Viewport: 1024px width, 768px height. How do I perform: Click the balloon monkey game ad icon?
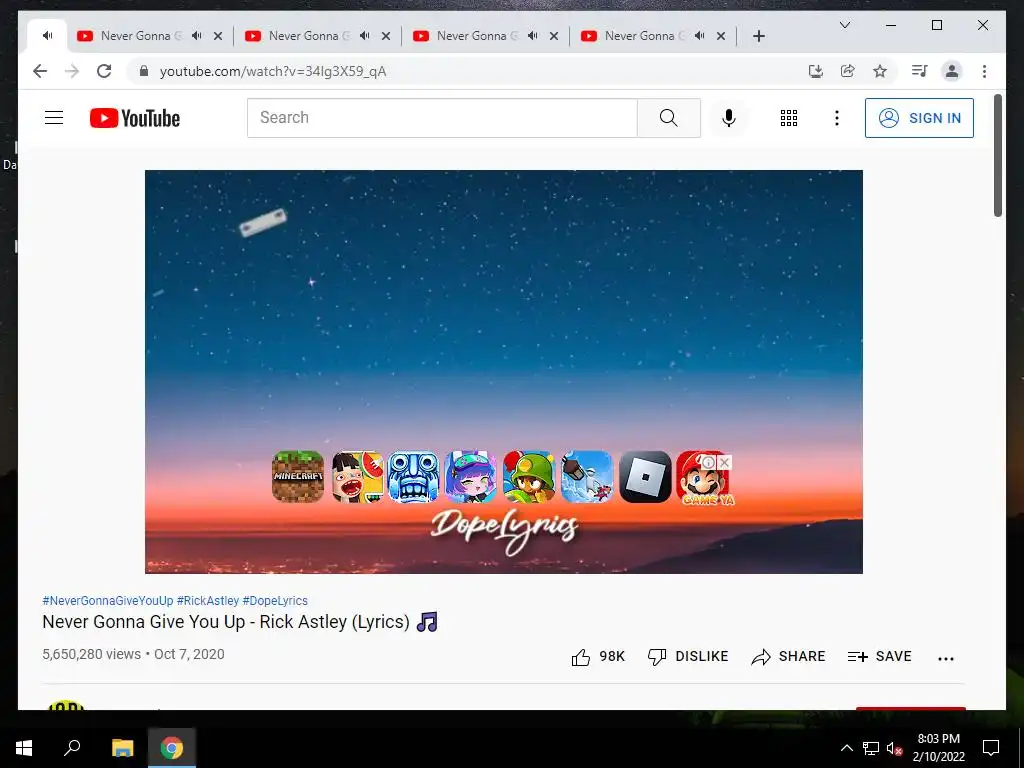pos(529,477)
